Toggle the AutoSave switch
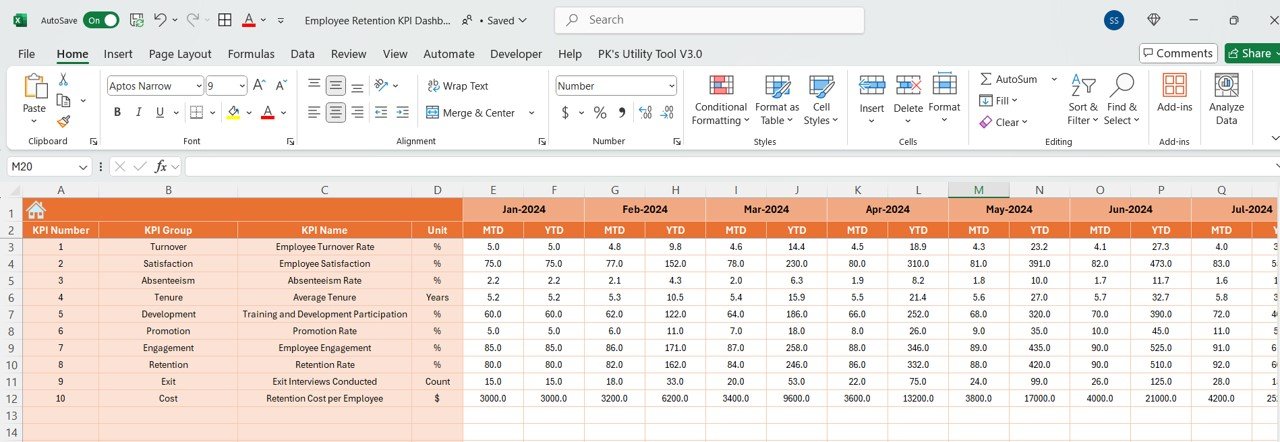Viewport: 1280px width, 442px height. tap(100, 20)
